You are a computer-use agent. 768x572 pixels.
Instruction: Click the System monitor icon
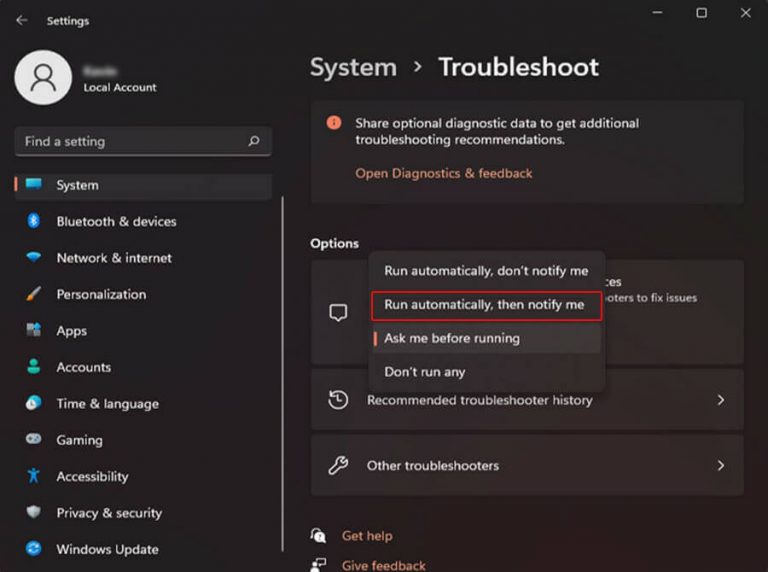click(x=34, y=184)
